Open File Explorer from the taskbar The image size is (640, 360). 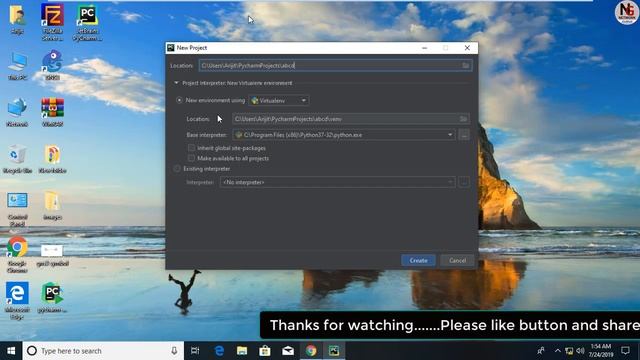click(x=242, y=351)
